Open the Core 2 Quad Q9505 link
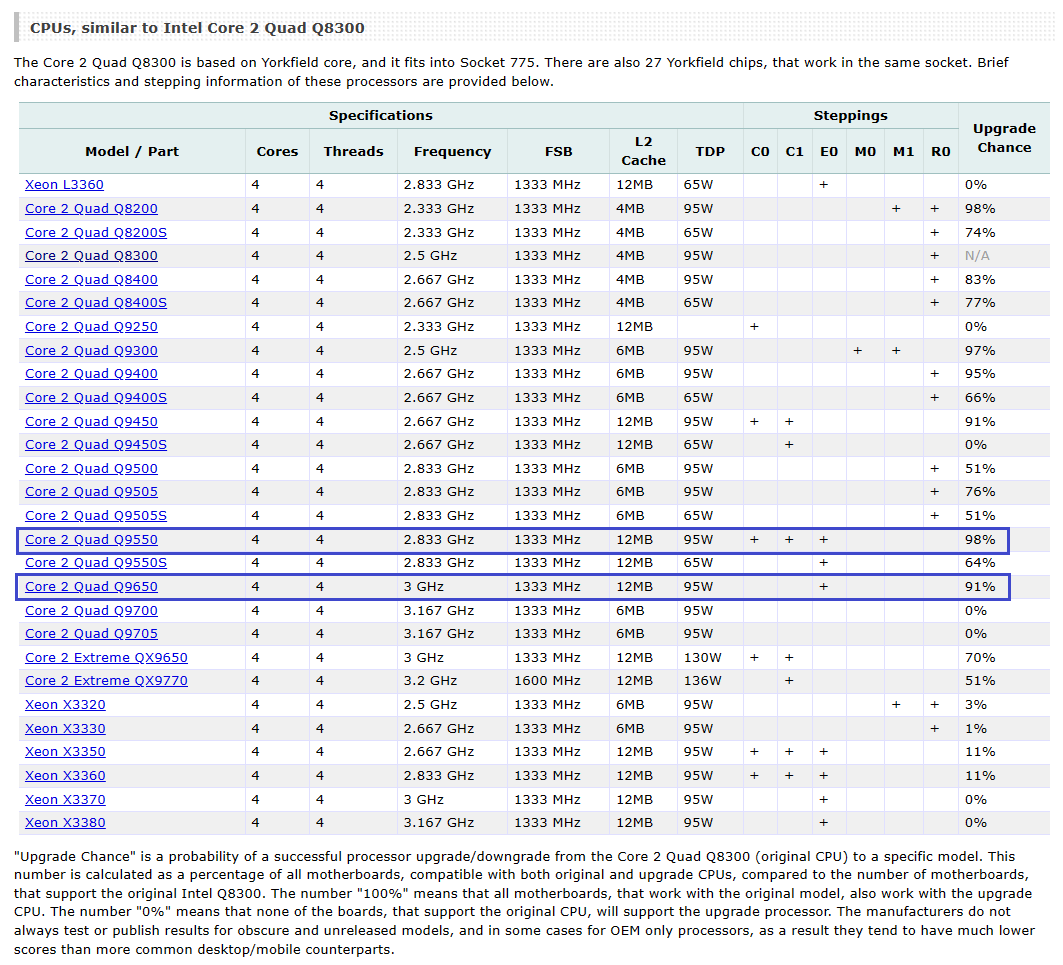The width and height of the screenshot is (1063, 965). [92, 492]
